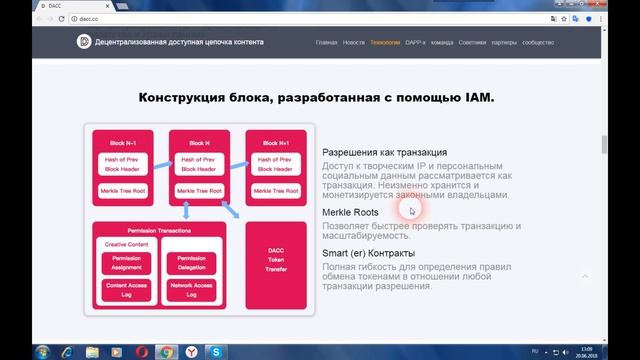Viewport: 640px width, 360px height.
Task: Click the network tray icon
Action: tap(556, 352)
